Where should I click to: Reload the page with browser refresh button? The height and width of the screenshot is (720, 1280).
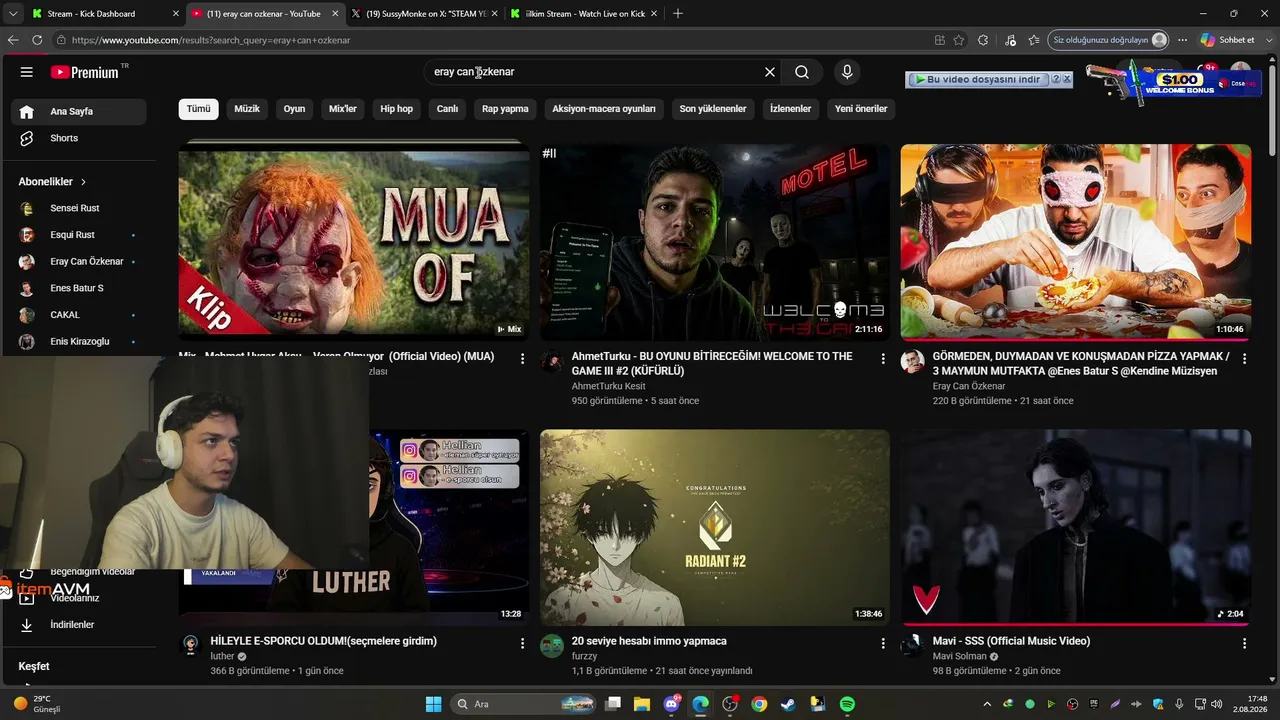pyautogui.click(x=37, y=40)
